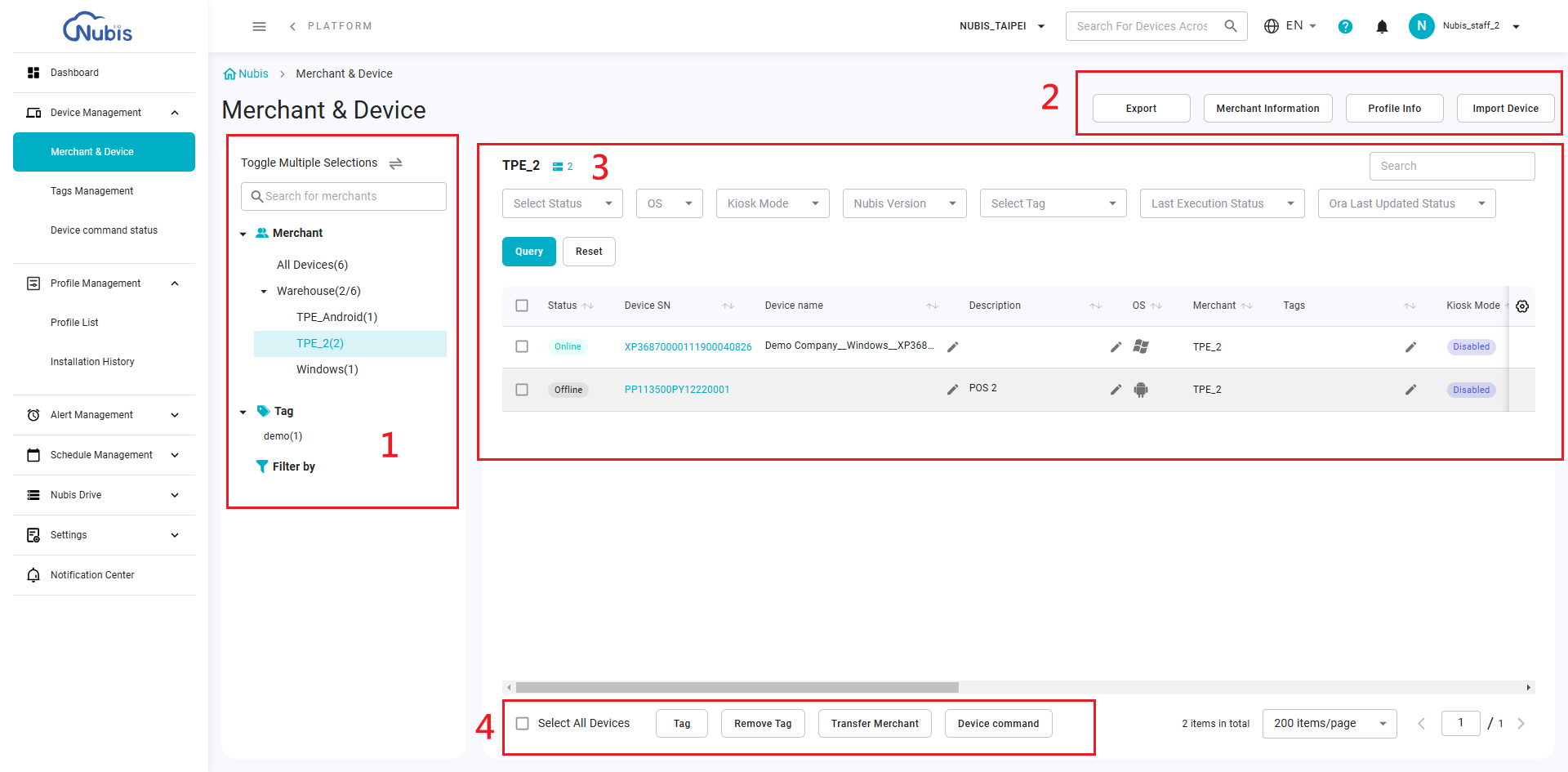Click the Query button
The width and height of the screenshot is (1568, 772).
click(528, 252)
